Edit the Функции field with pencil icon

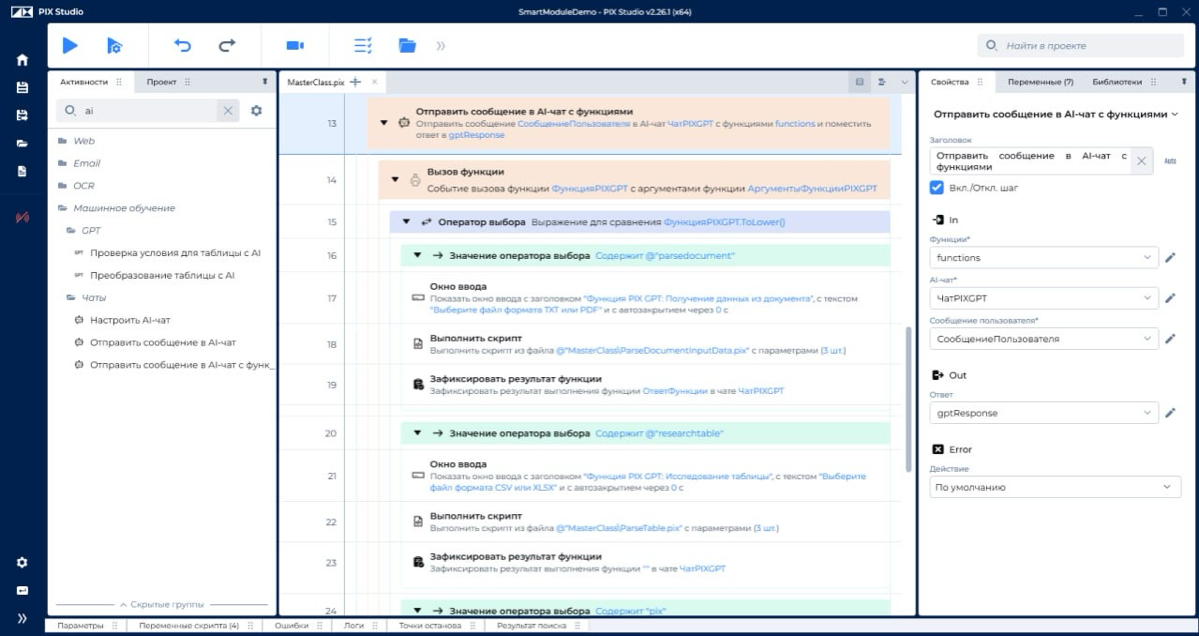coord(1170,258)
